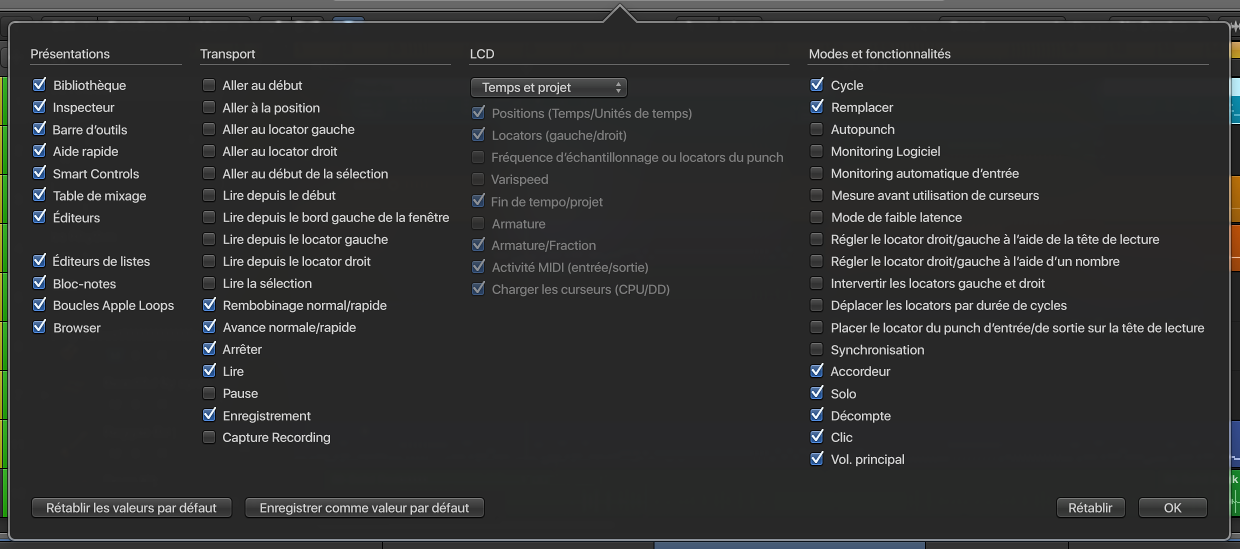Screen dimensions: 1240x550
Task: Enable the Pause transport checkbox
Action: 209,394
